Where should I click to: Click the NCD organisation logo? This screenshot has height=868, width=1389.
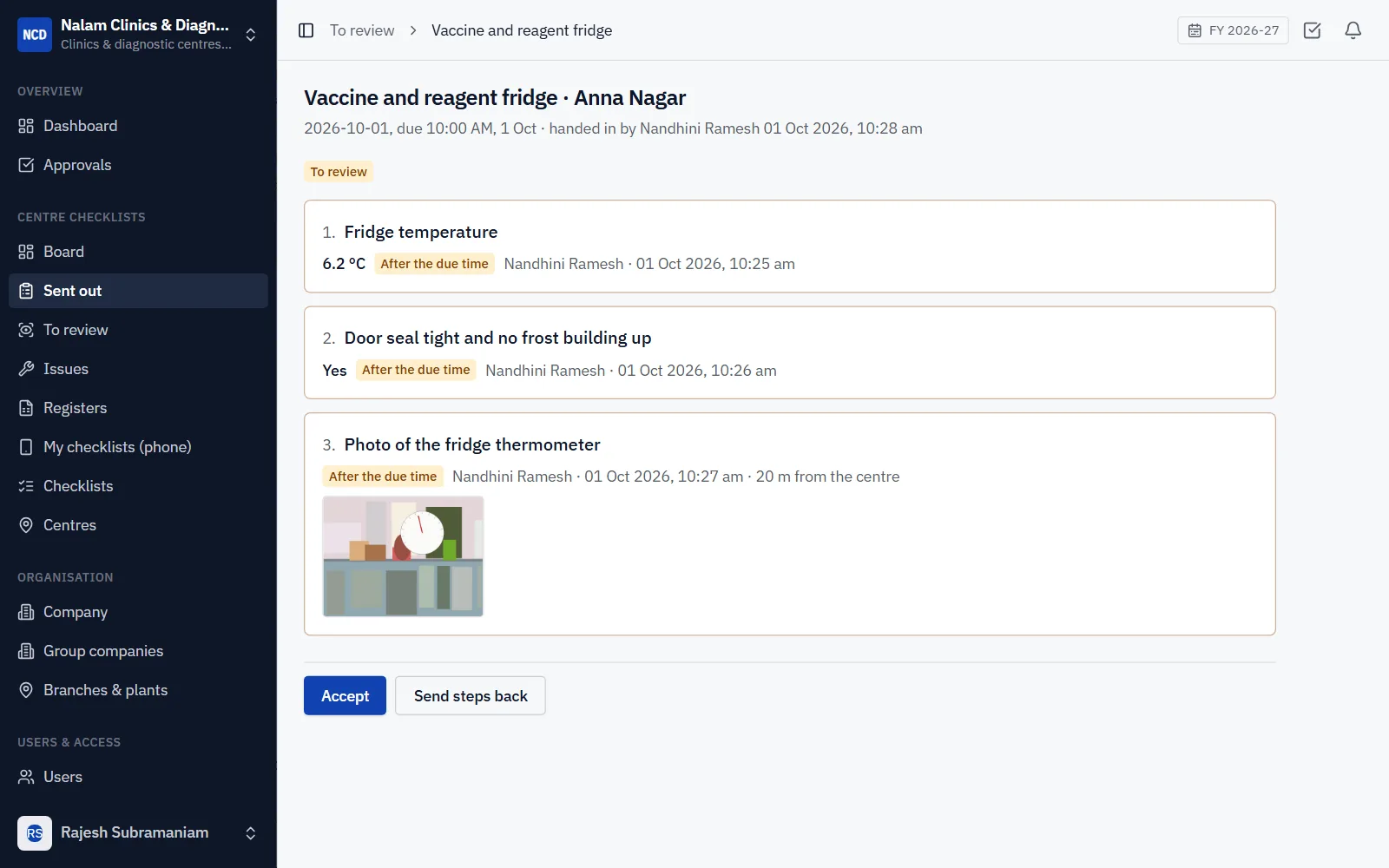tap(35, 35)
